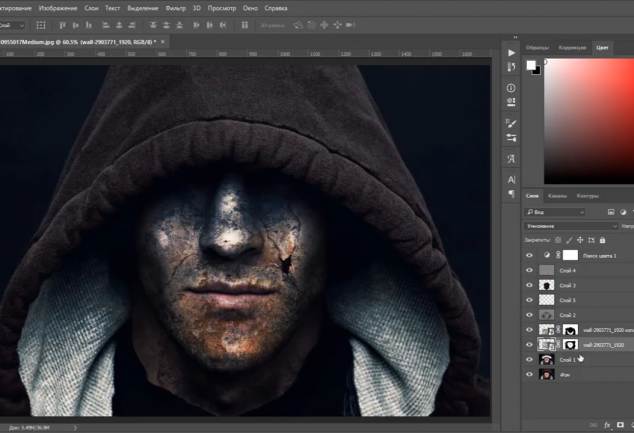This screenshot has height=433, width=634.
Task: Open the History panel icon
Action: coord(511,67)
